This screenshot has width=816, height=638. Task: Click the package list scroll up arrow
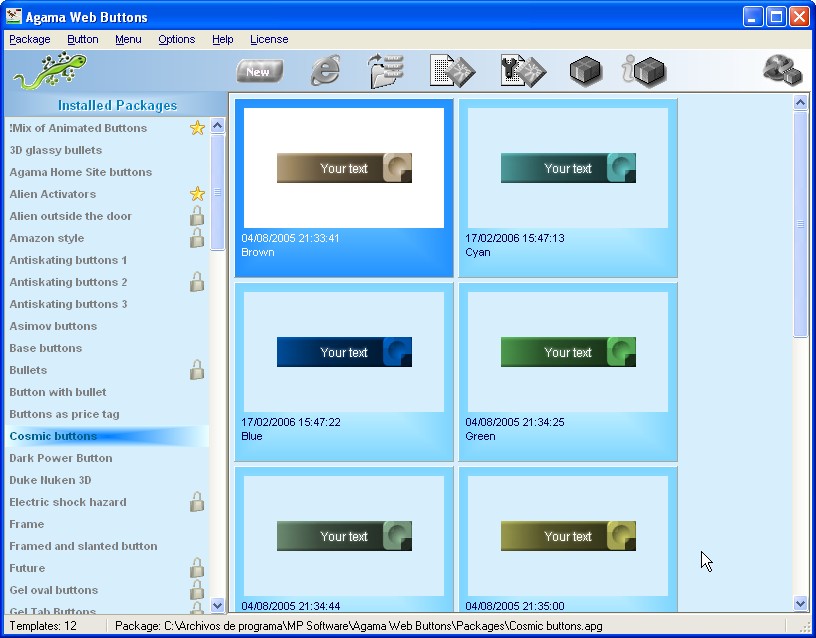coord(218,125)
